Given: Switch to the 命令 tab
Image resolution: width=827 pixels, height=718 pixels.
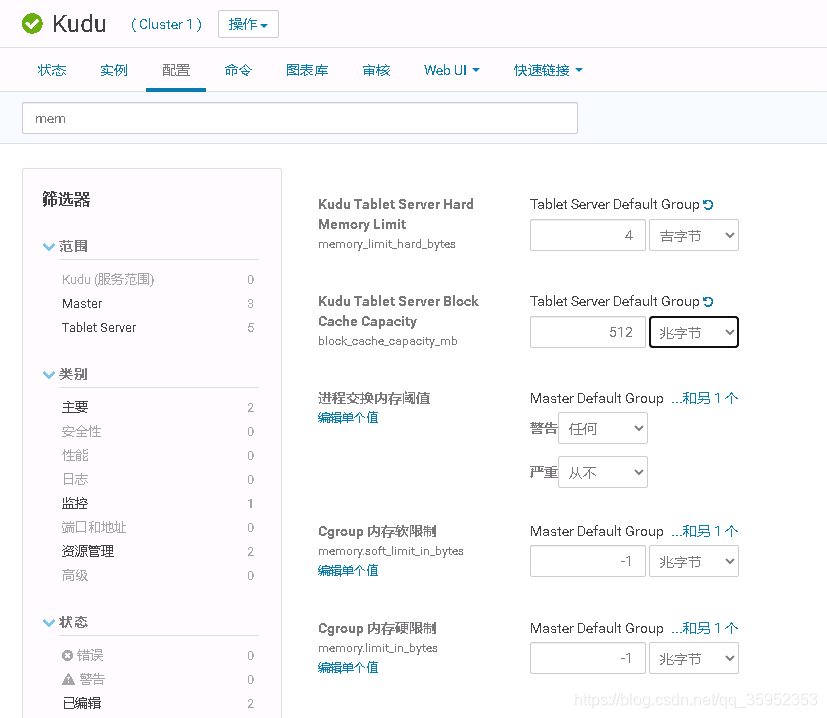Looking at the screenshot, I should pyautogui.click(x=238, y=70).
